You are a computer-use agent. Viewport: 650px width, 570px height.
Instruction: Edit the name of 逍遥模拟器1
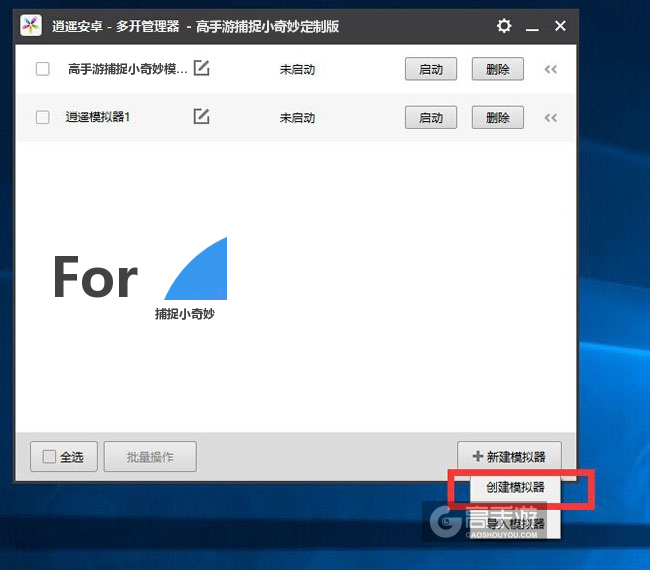click(x=201, y=116)
